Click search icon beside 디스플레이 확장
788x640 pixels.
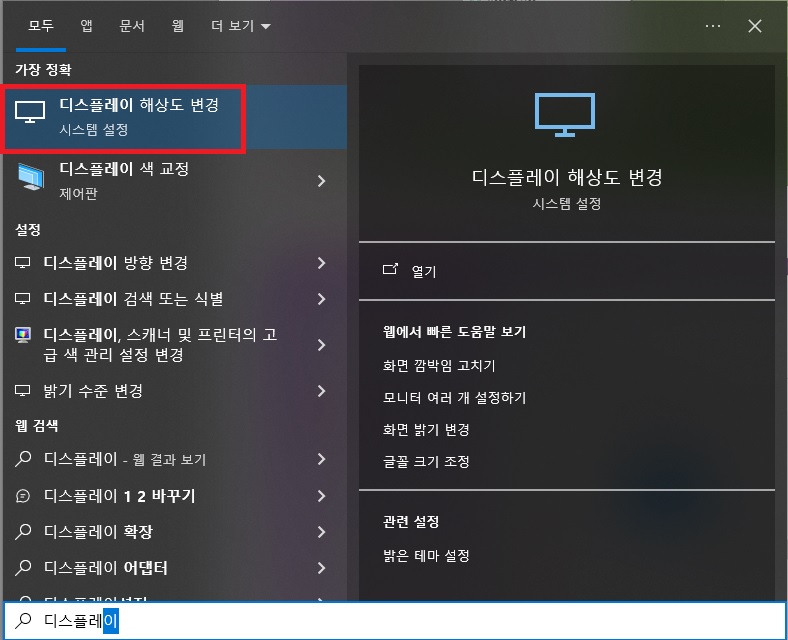[x=23, y=531]
